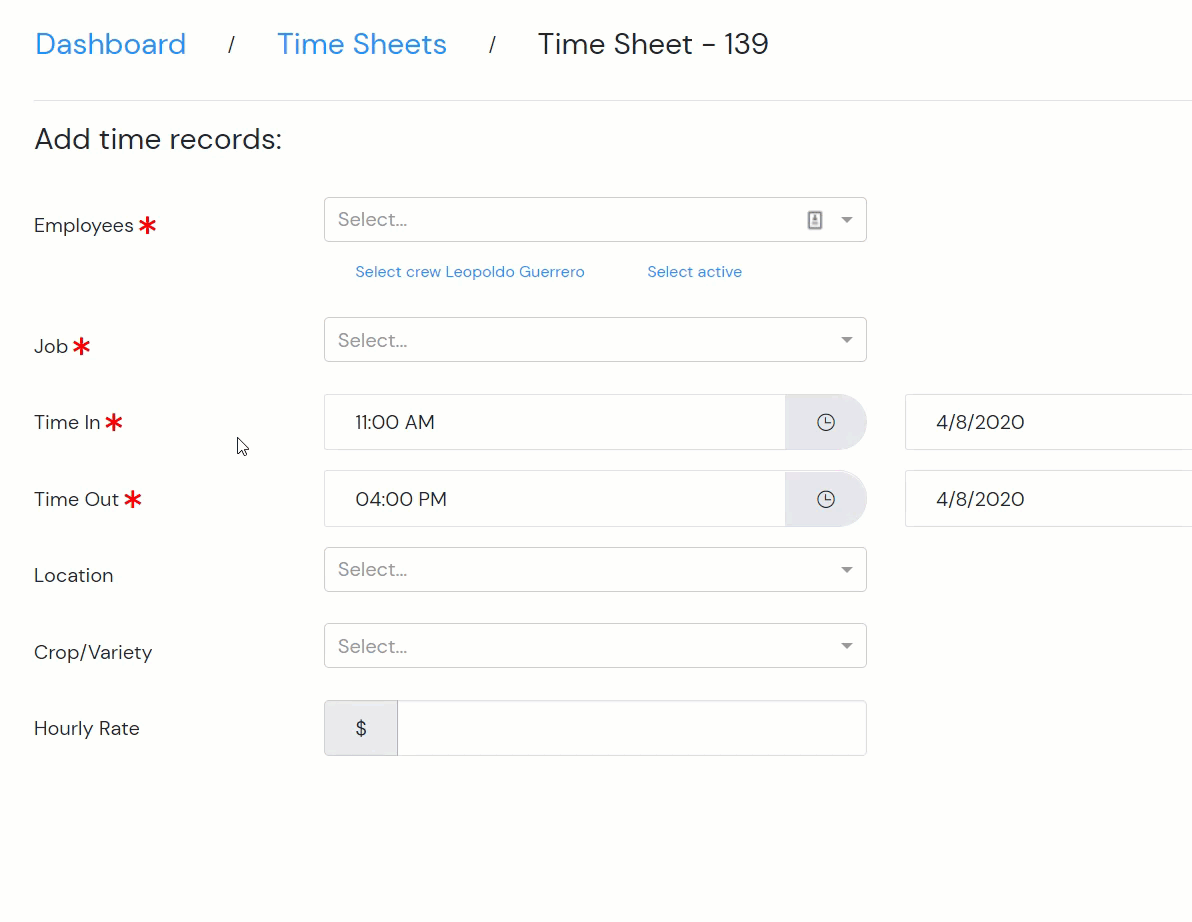Image resolution: width=1192 pixels, height=922 pixels.
Task: Expand the Crop/Variety dropdown arrow
Action: coord(847,645)
